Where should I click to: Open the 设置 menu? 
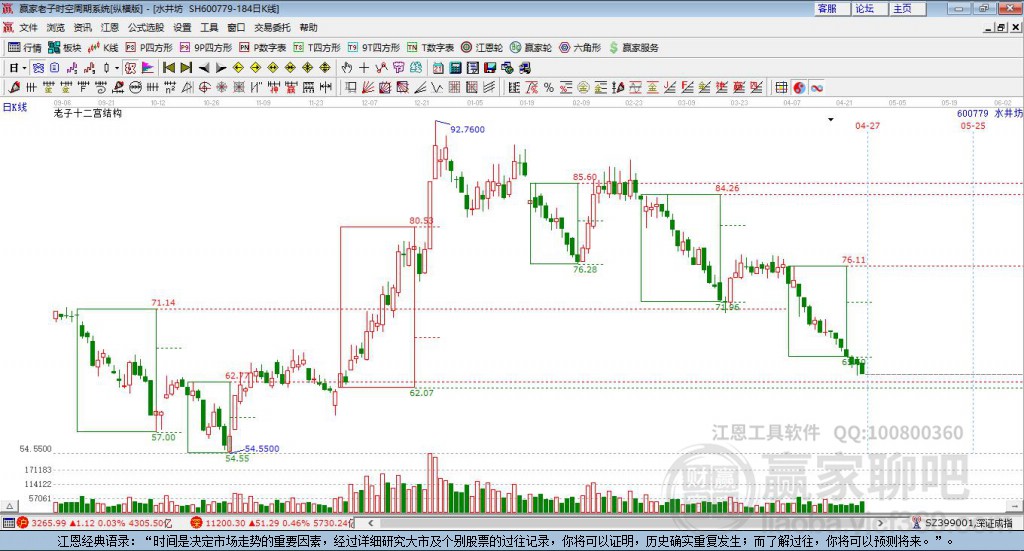click(x=182, y=27)
